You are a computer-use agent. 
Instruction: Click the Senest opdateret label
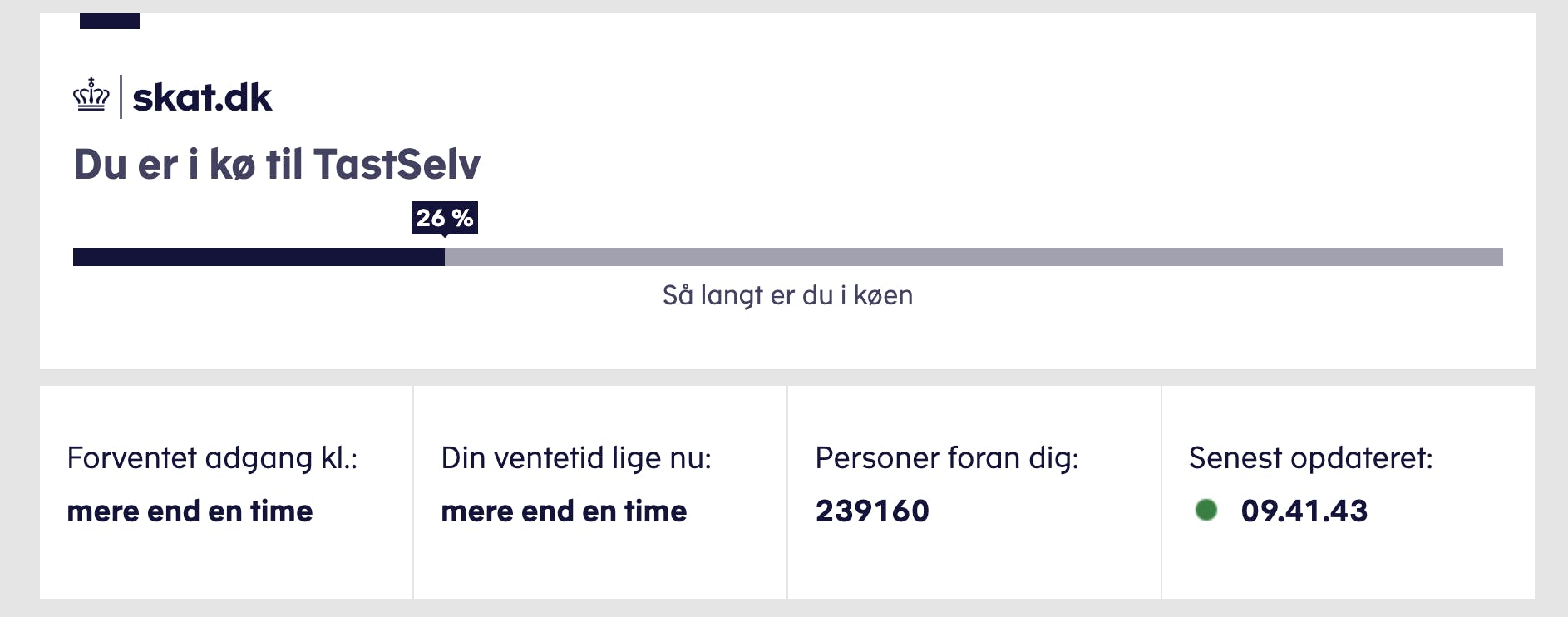tap(1310, 457)
